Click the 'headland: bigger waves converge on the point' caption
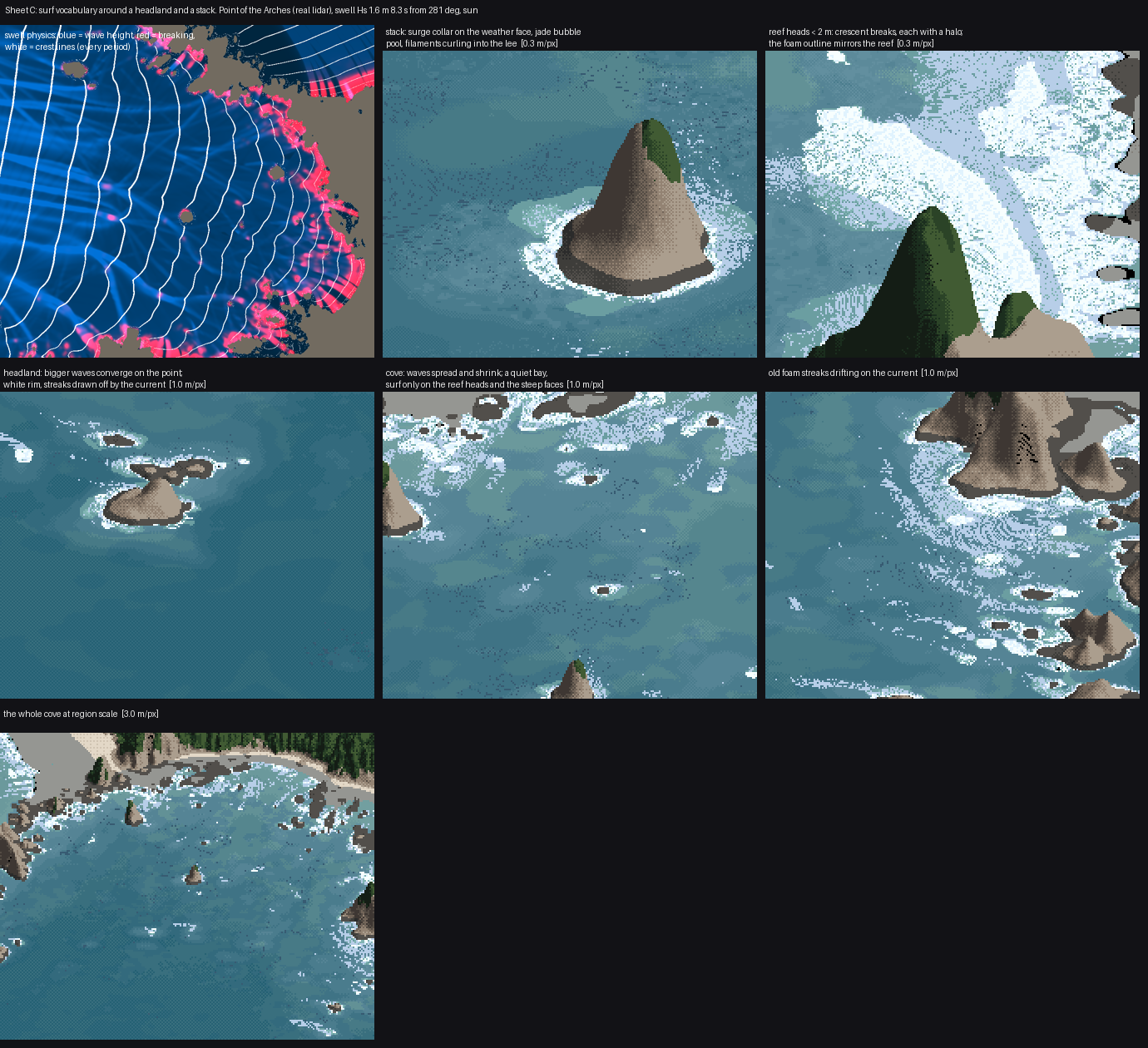The height and width of the screenshot is (1048, 1148). tap(105, 378)
